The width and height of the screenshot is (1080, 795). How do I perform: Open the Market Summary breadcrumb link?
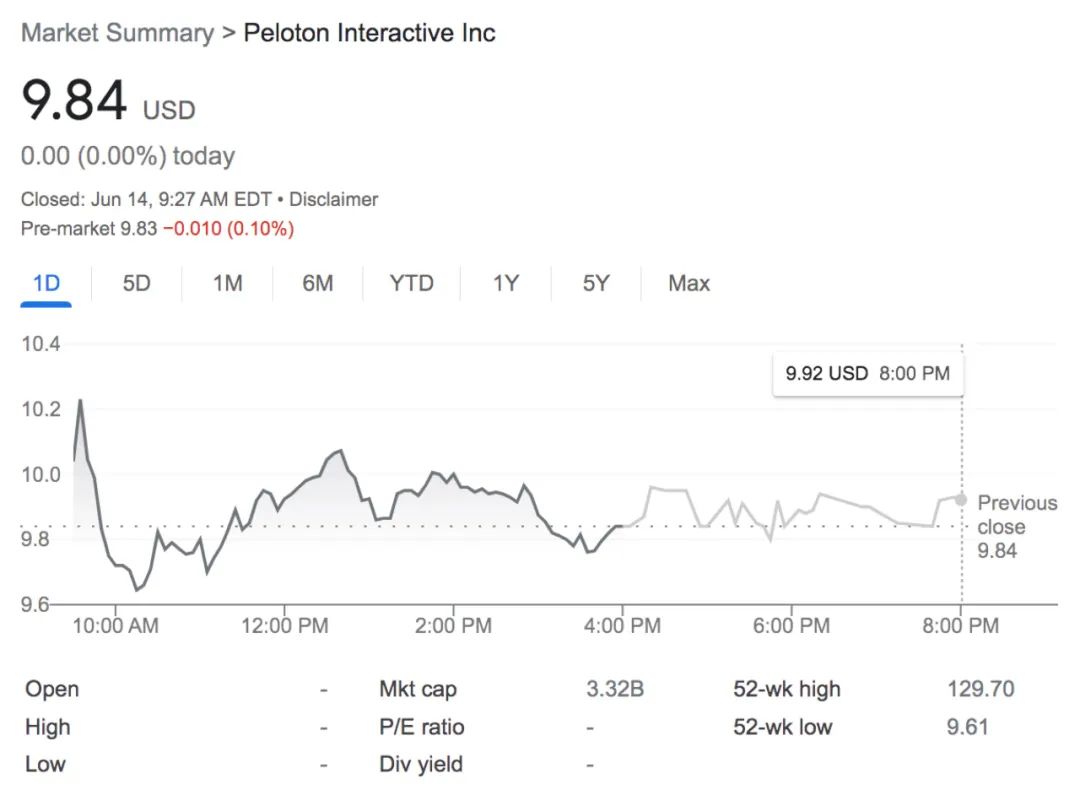tap(118, 33)
